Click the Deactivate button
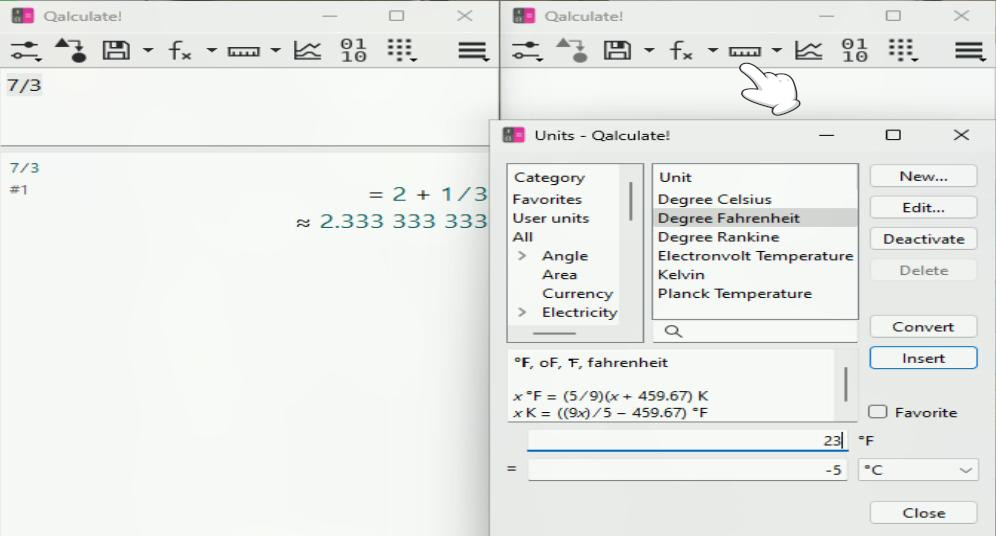 click(x=923, y=239)
